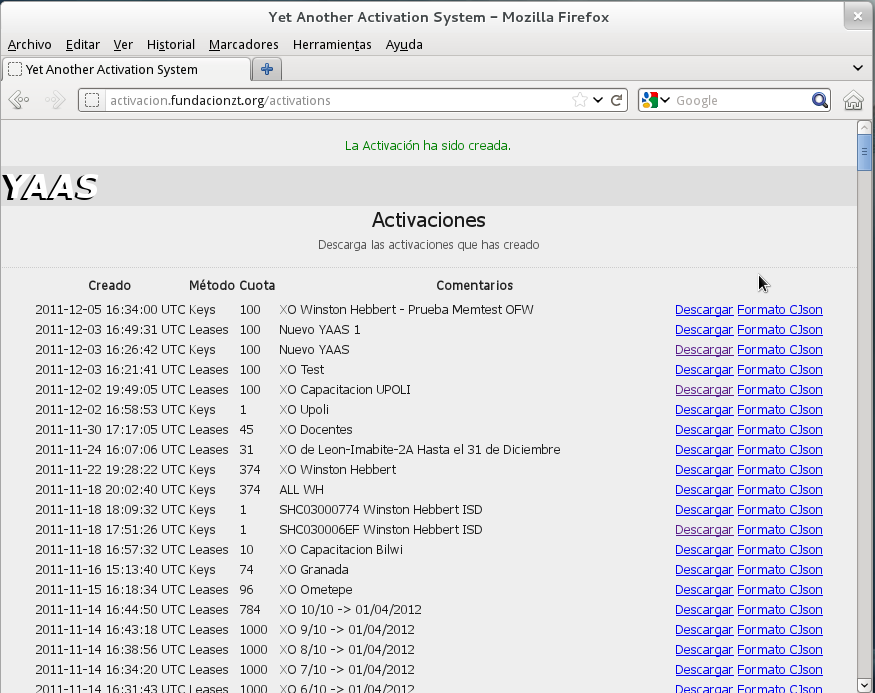
Task: Open the Herramientas menu
Action: pyautogui.click(x=332, y=44)
